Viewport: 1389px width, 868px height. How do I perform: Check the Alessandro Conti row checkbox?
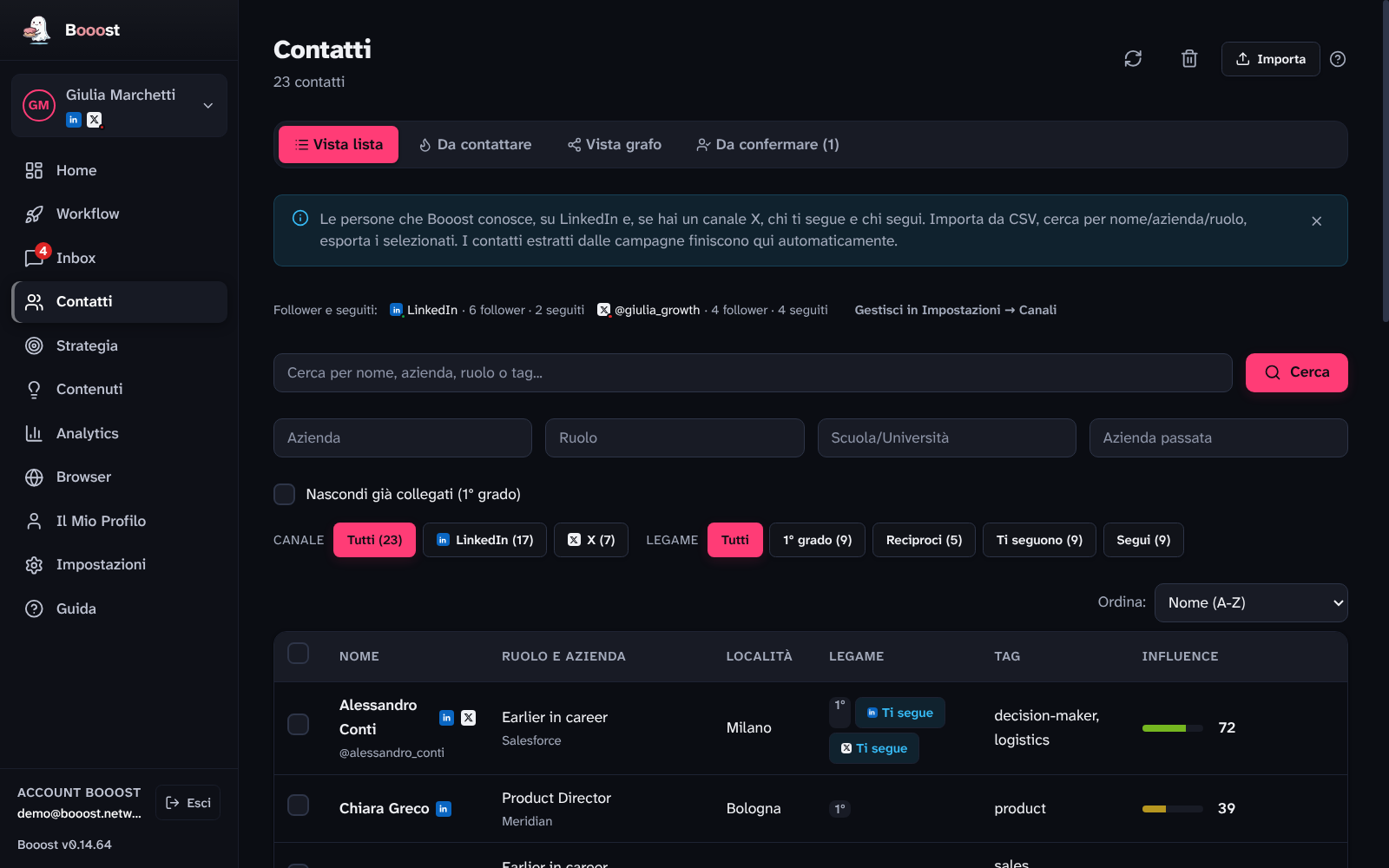[x=298, y=725]
